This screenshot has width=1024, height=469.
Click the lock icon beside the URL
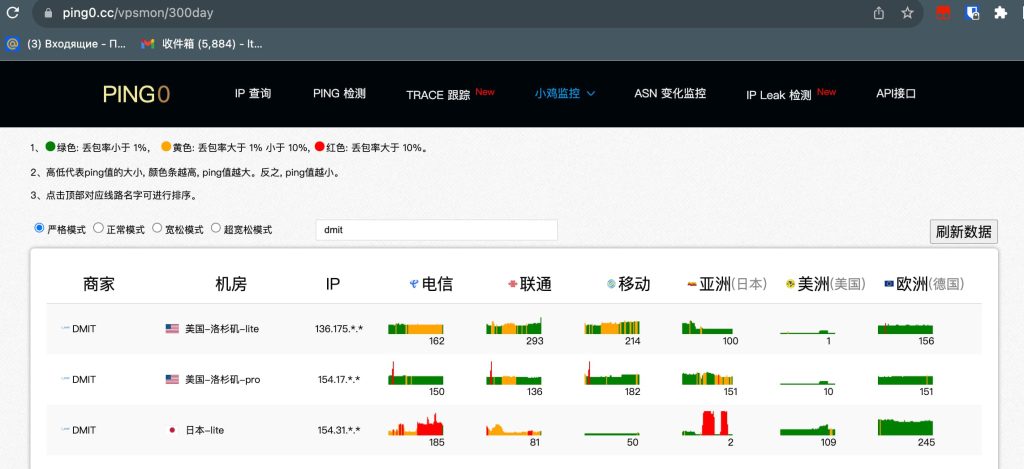click(48, 12)
